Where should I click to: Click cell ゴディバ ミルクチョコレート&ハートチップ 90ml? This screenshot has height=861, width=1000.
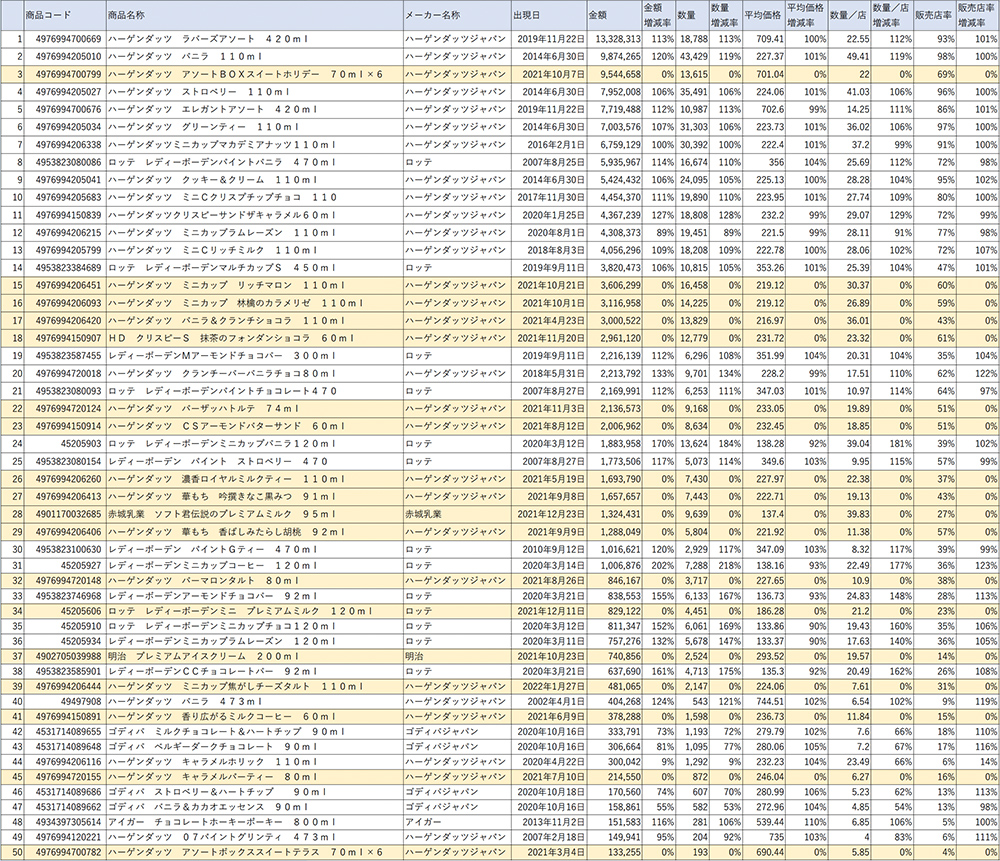coord(254,732)
